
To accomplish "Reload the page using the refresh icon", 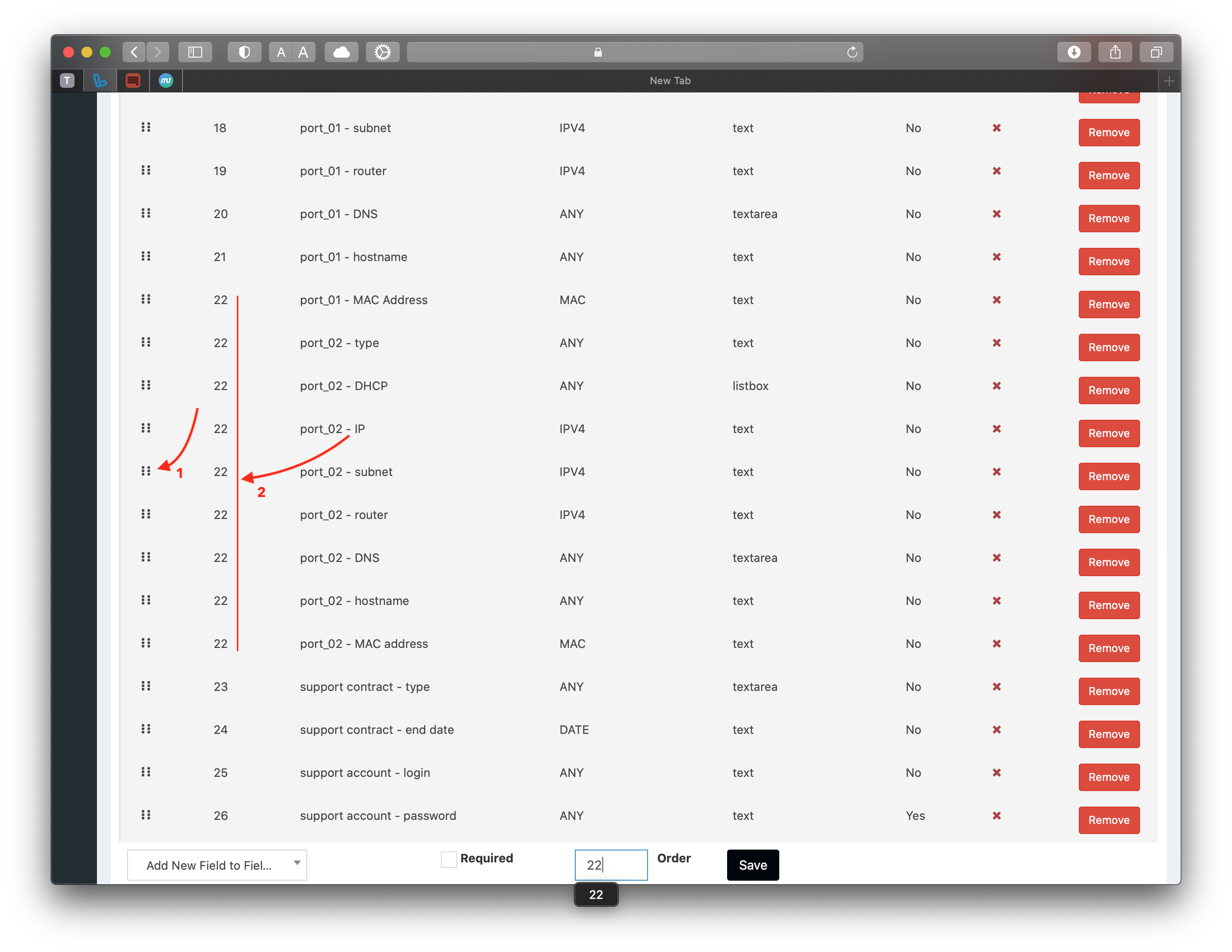I will pyautogui.click(x=852, y=52).
